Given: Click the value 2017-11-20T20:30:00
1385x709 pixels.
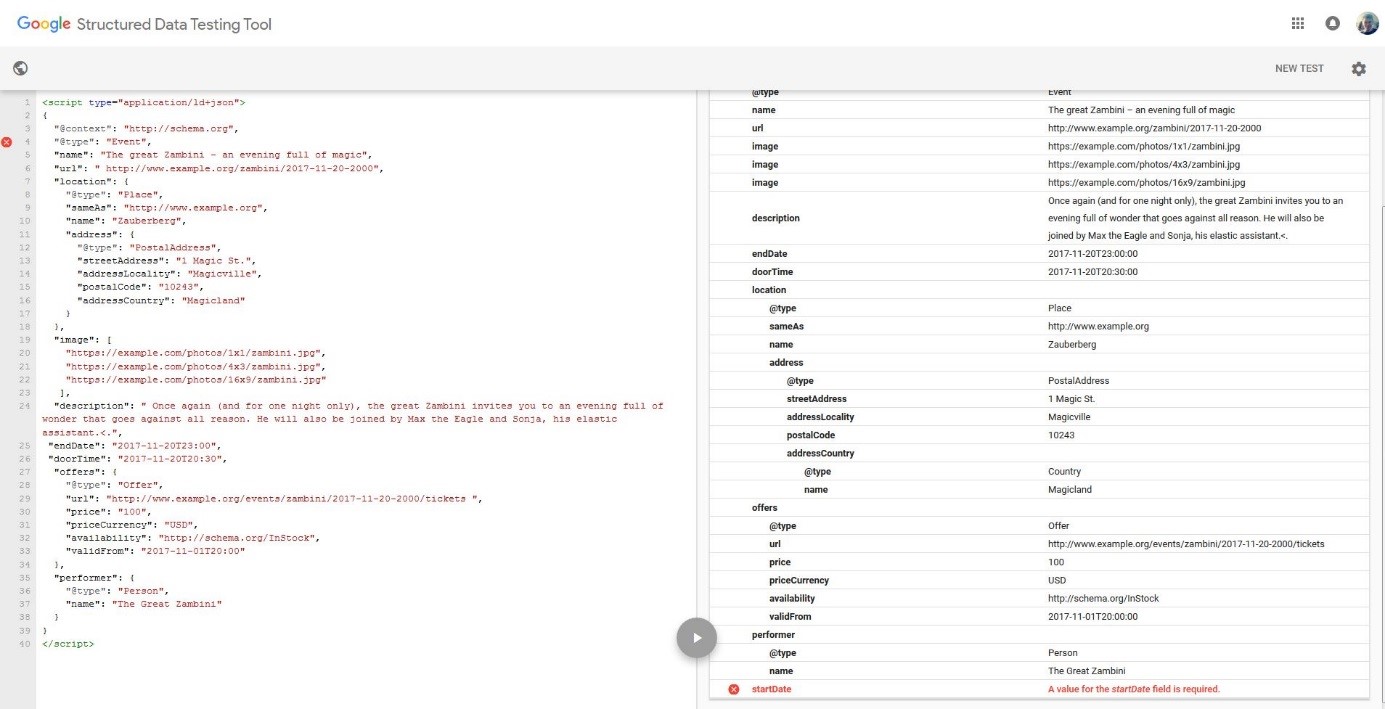Looking at the screenshot, I should point(1093,272).
